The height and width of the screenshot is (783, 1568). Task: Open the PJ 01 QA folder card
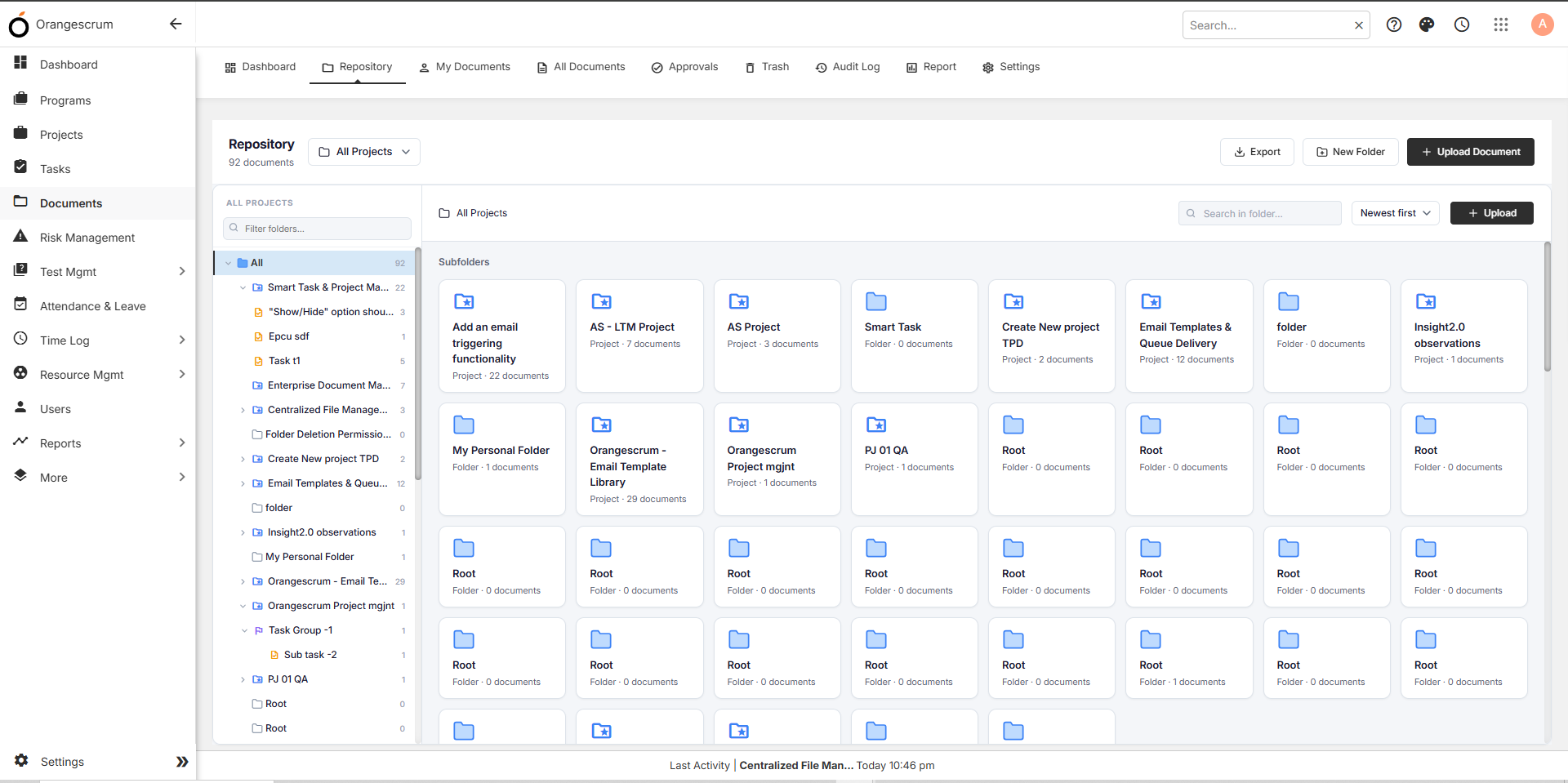[914, 459]
